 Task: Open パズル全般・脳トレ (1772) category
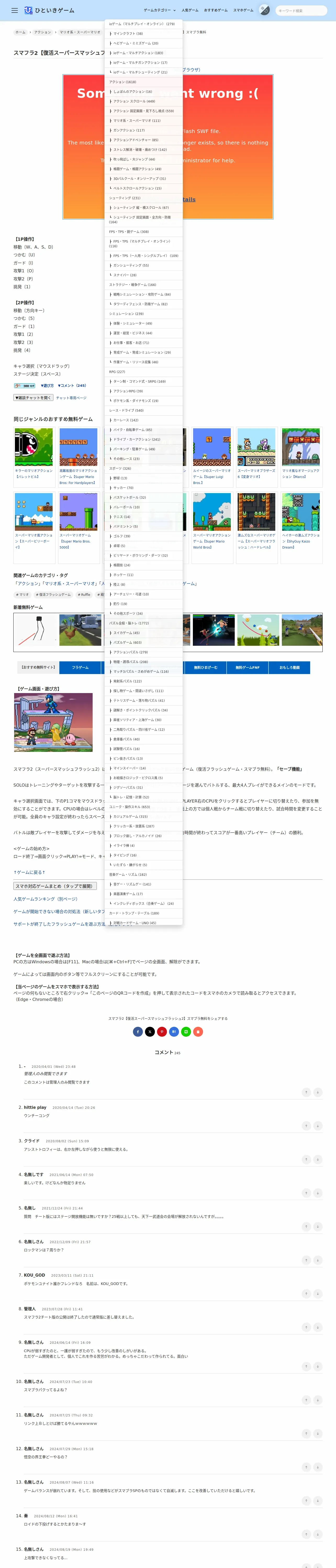click(x=143, y=623)
